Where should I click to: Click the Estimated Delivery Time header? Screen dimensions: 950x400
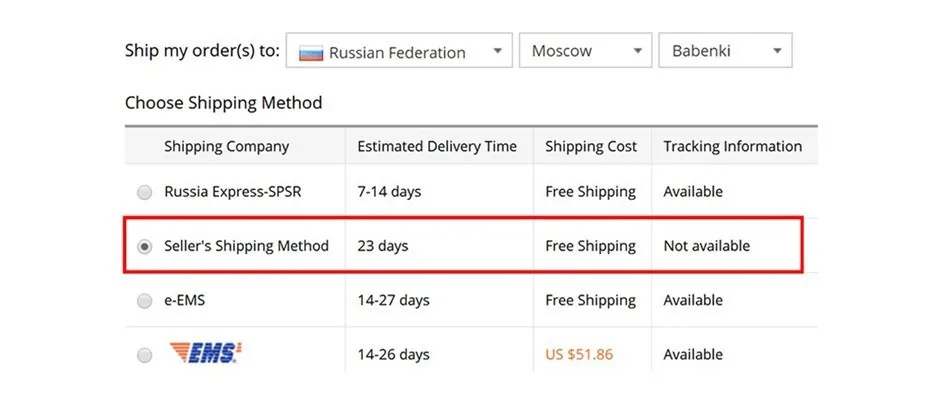(x=437, y=146)
